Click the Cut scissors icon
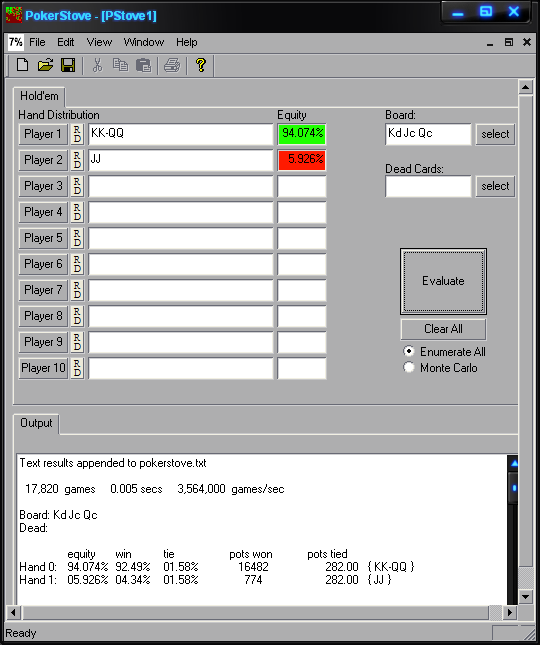This screenshot has width=540, height=645. (x=97, y=65)
